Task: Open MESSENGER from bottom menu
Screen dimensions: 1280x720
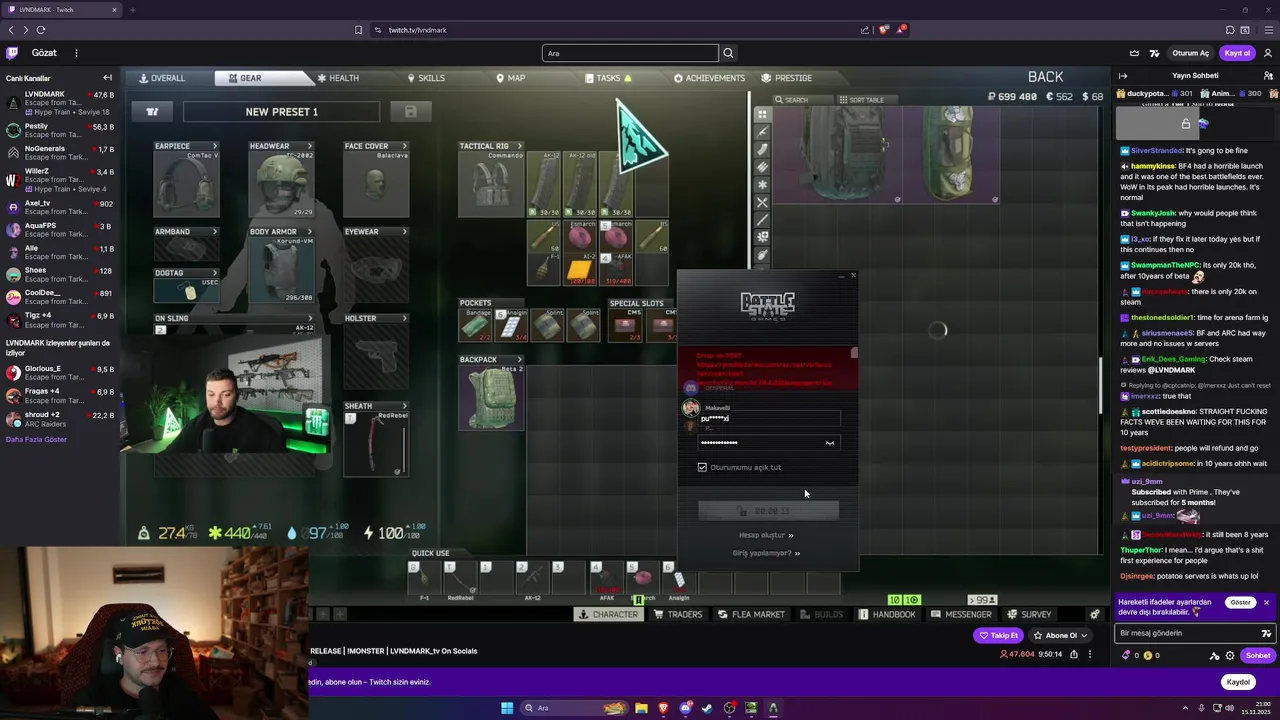Action: pos(962,614)
